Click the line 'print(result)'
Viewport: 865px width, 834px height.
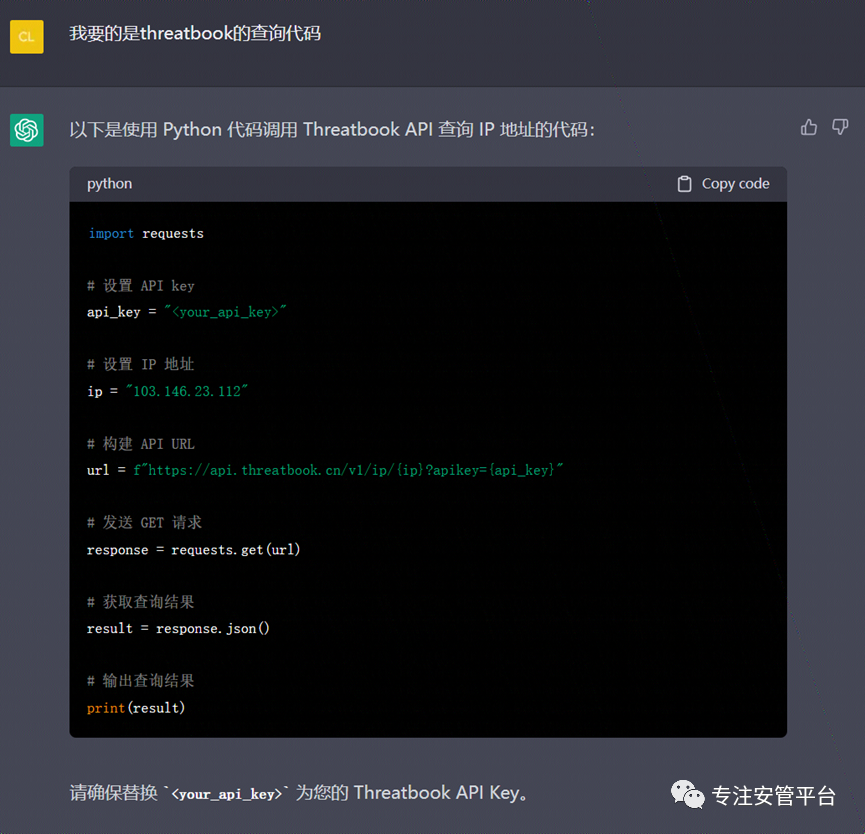136,708
